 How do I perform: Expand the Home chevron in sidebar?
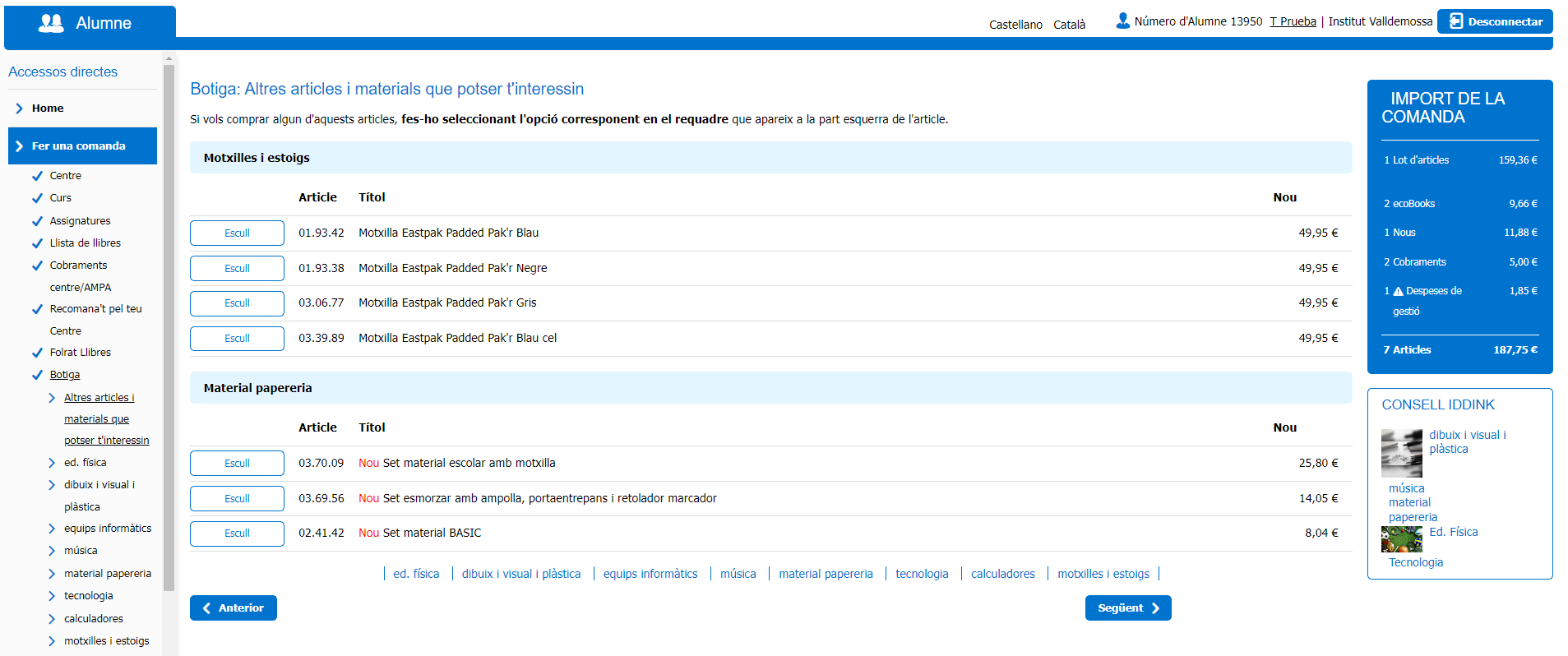tap(20, 109)
